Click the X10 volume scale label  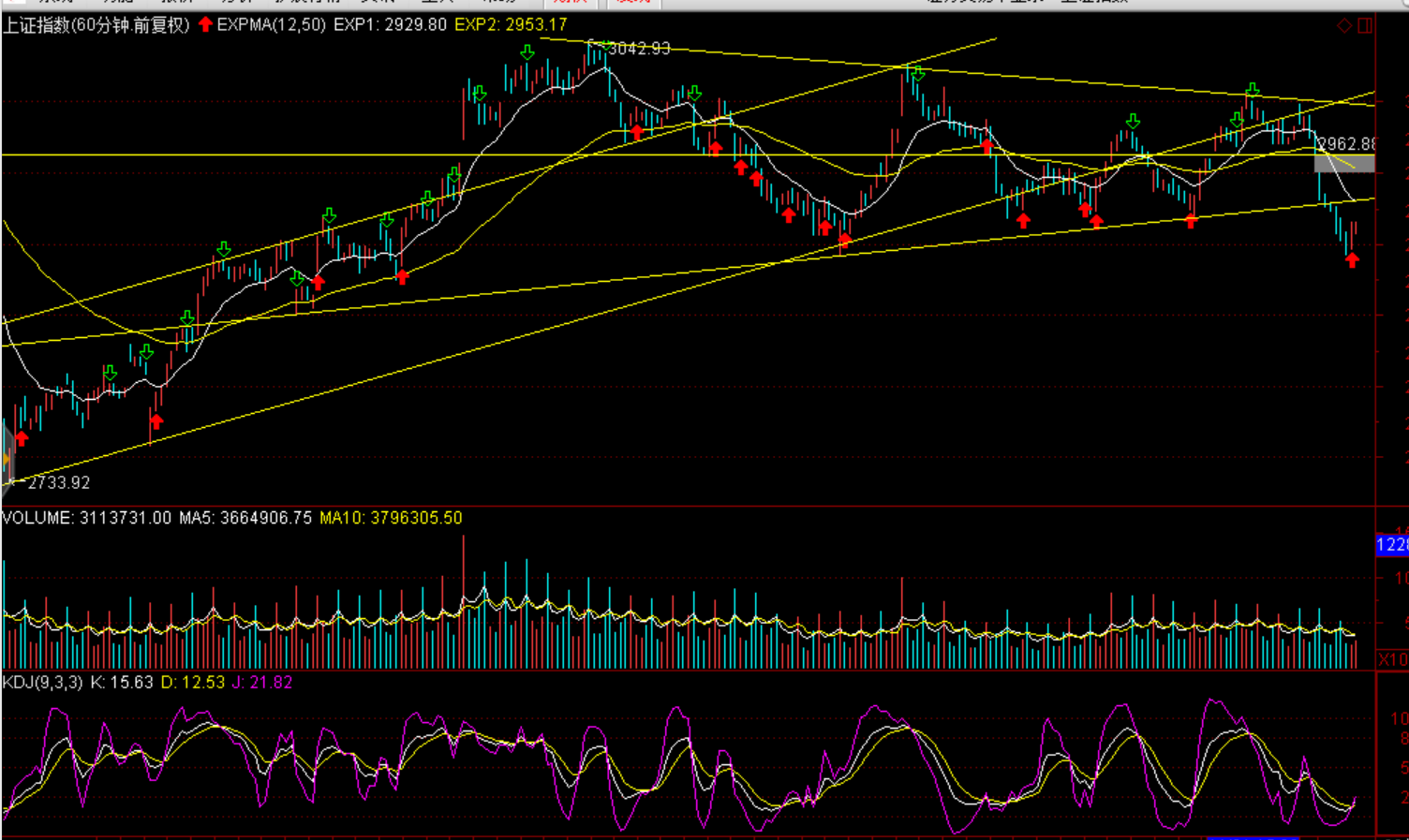[1392, 659]
